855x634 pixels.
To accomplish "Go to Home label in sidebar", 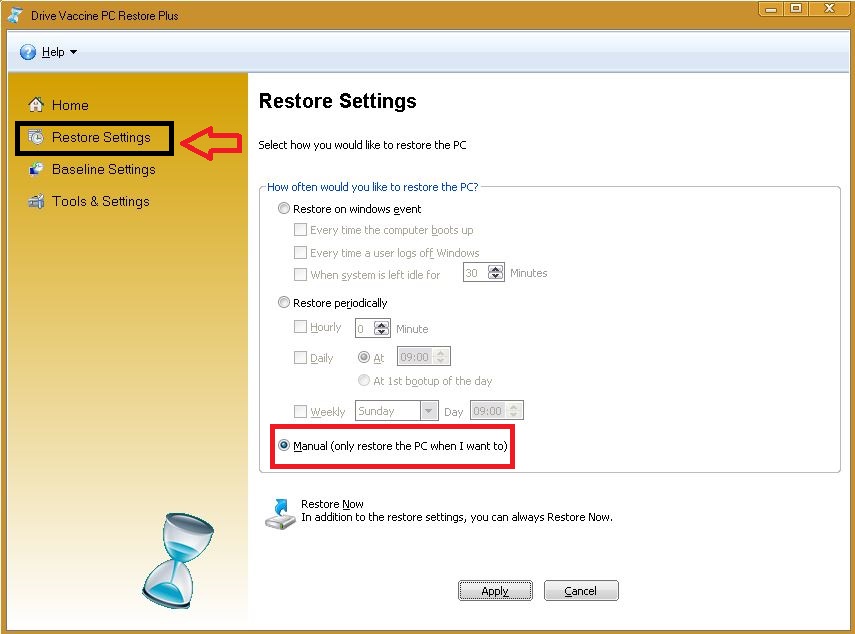I will pyautogui.click(x=70, y=105).
